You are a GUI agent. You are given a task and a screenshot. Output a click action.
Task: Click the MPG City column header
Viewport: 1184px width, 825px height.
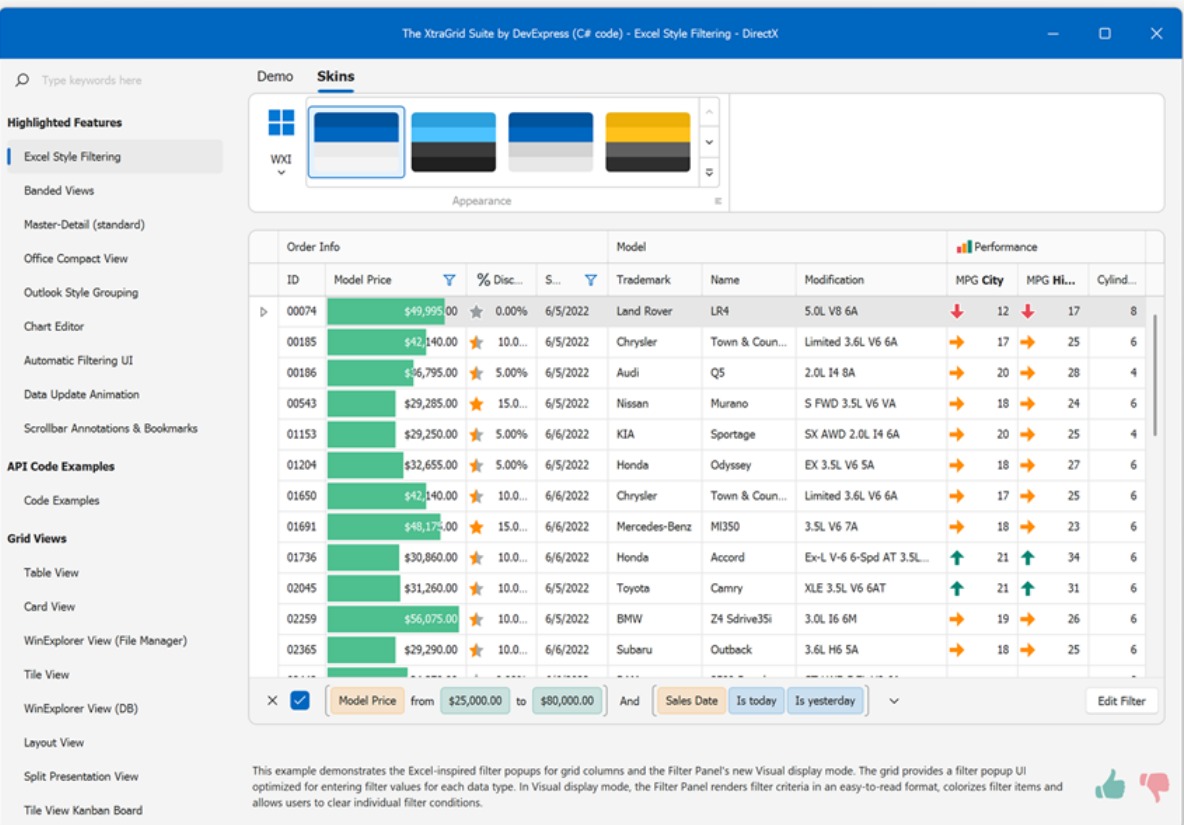(982, 280)
